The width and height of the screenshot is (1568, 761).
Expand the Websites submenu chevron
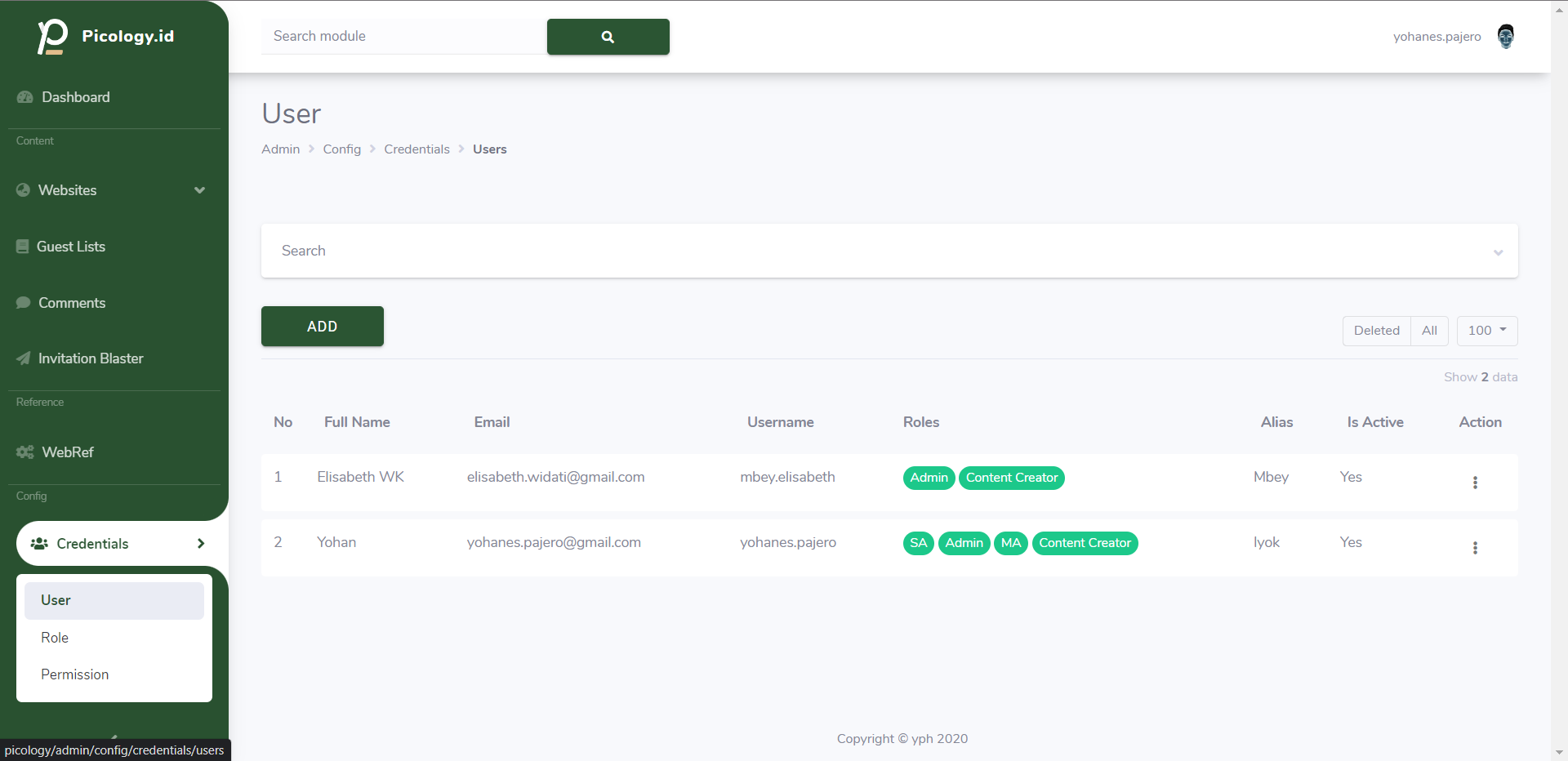pos(199,189)
